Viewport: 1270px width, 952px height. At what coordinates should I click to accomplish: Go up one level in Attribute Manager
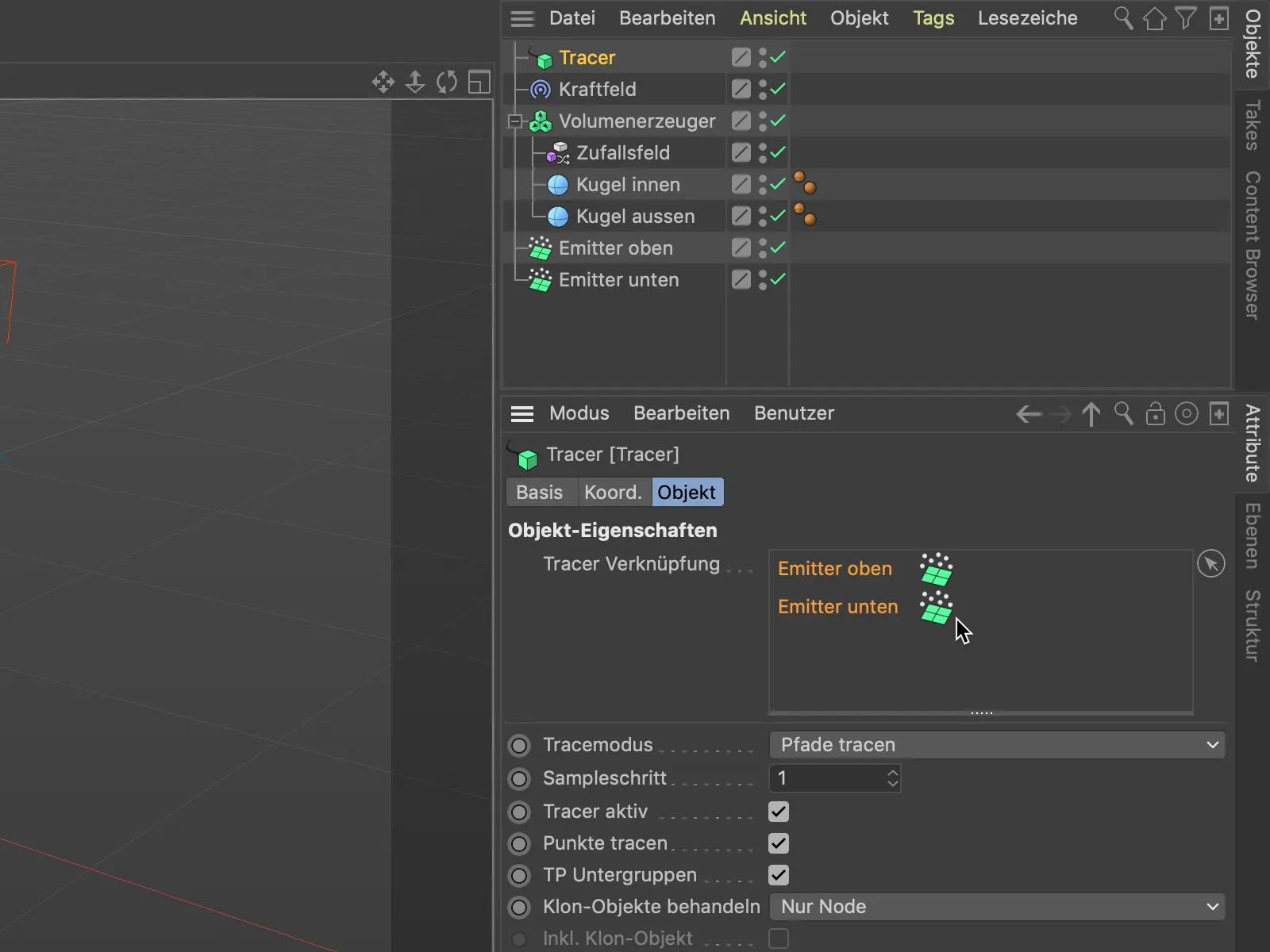pos(1091,414)
